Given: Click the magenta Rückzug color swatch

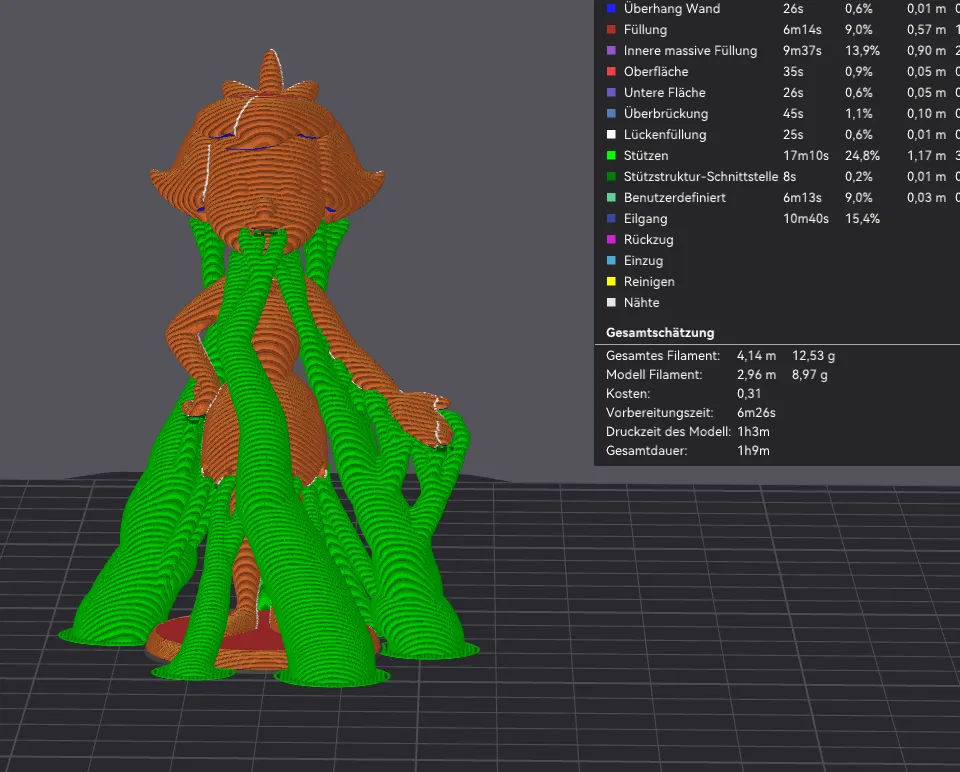Looking at the screenshot, I should [x=610, y=239].
